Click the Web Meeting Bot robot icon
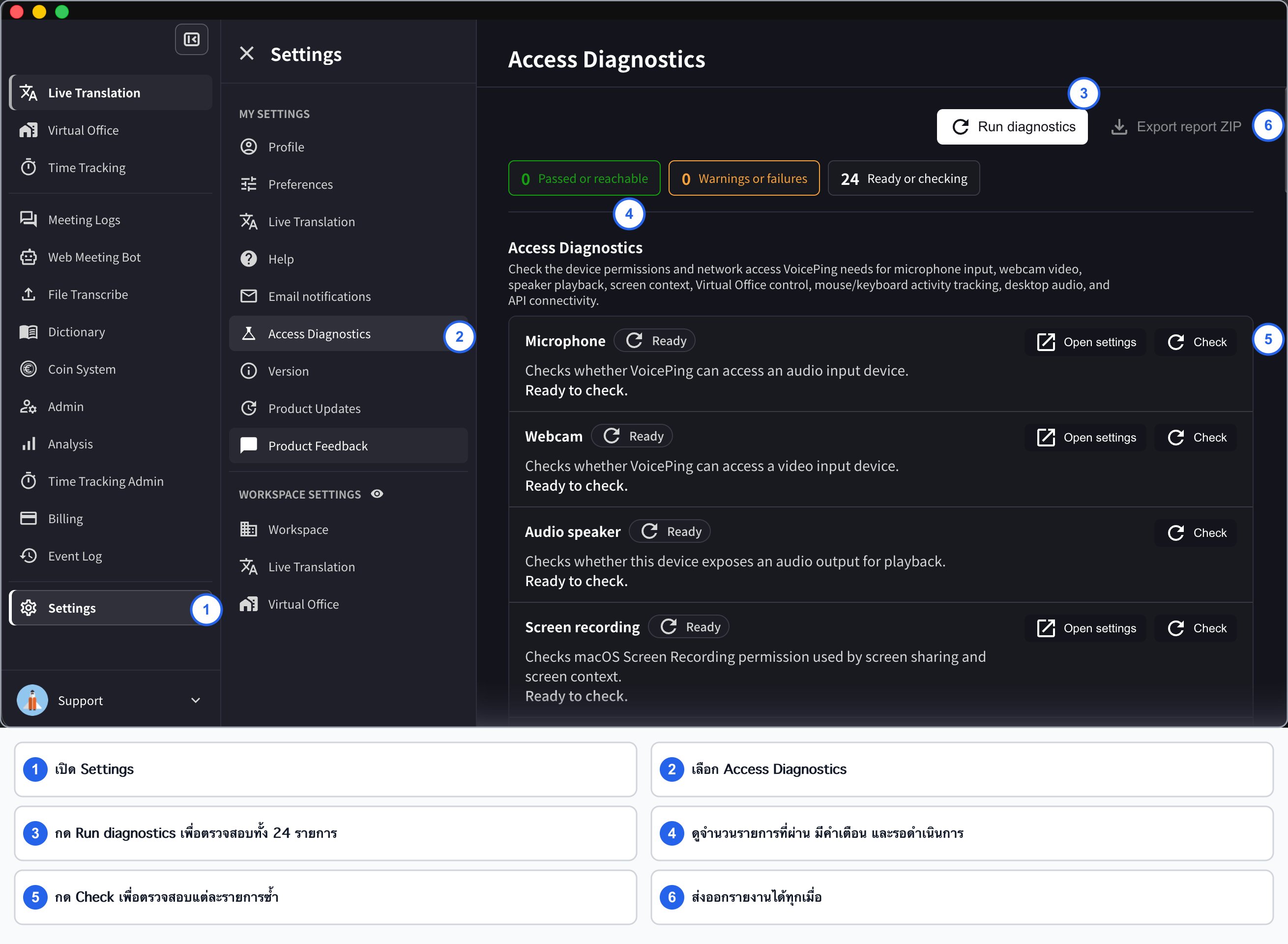 29,257
